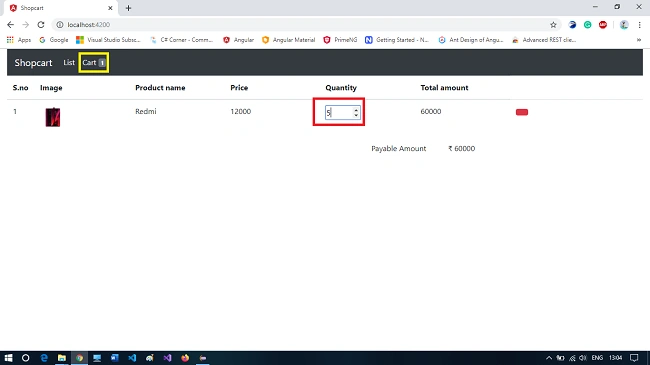
Task: Remove Redmi using the red delete button
Action: tap(521, 112)
